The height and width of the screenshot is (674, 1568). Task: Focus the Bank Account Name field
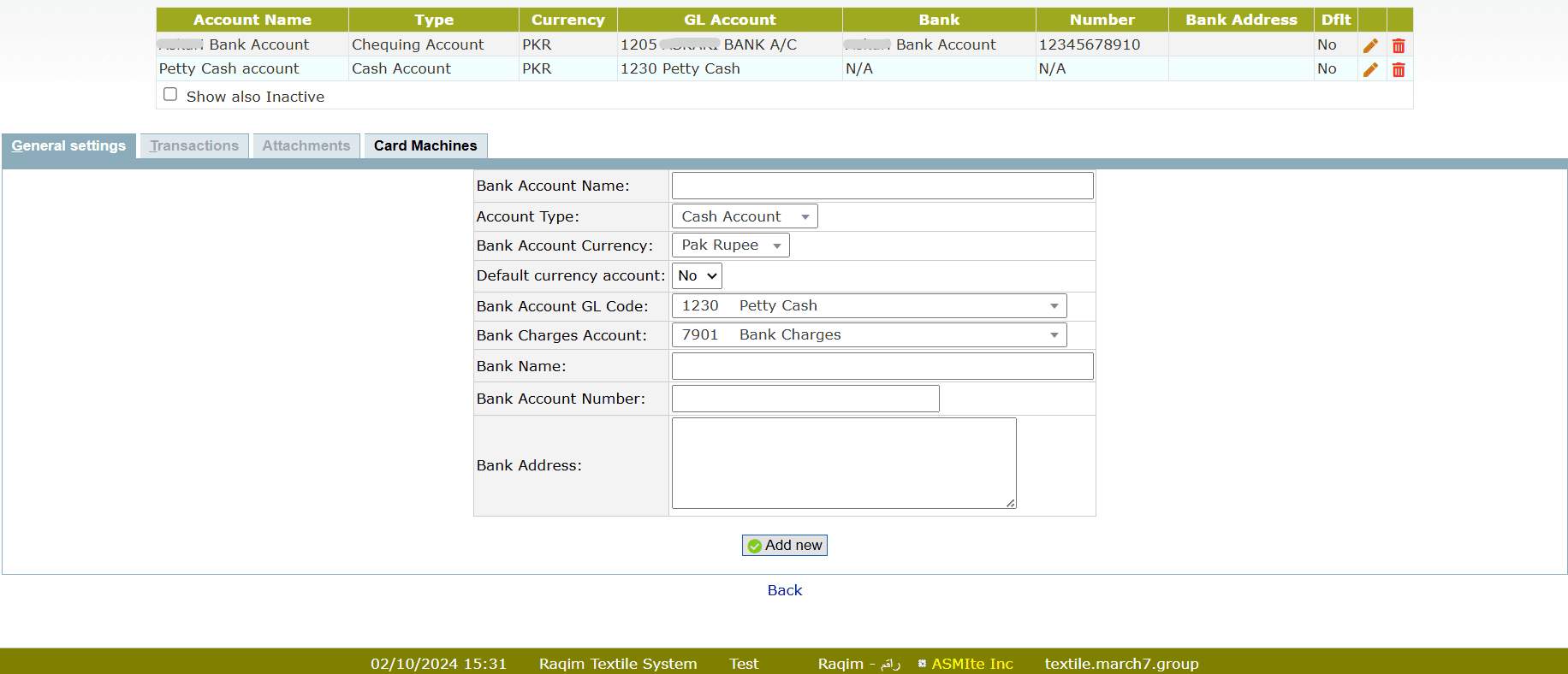coord(882,186)
